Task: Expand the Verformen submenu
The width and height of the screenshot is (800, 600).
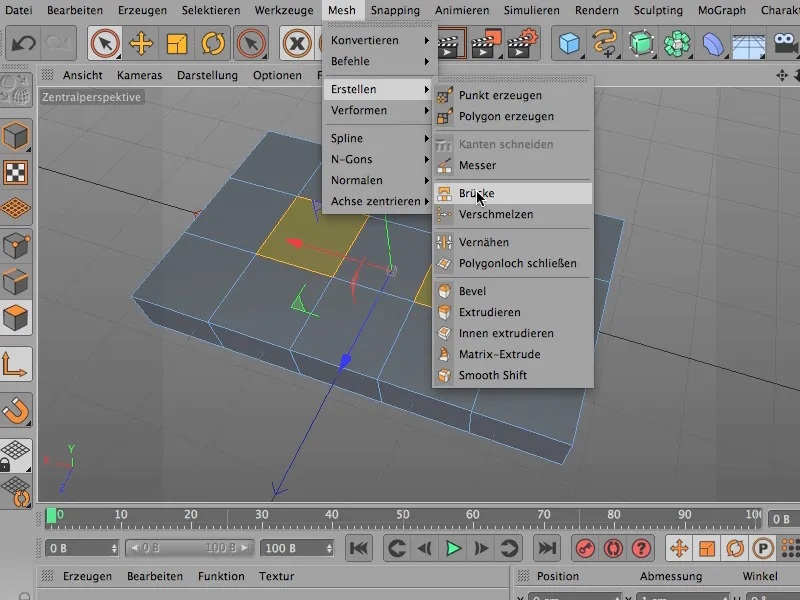Action: coord(378,110)
